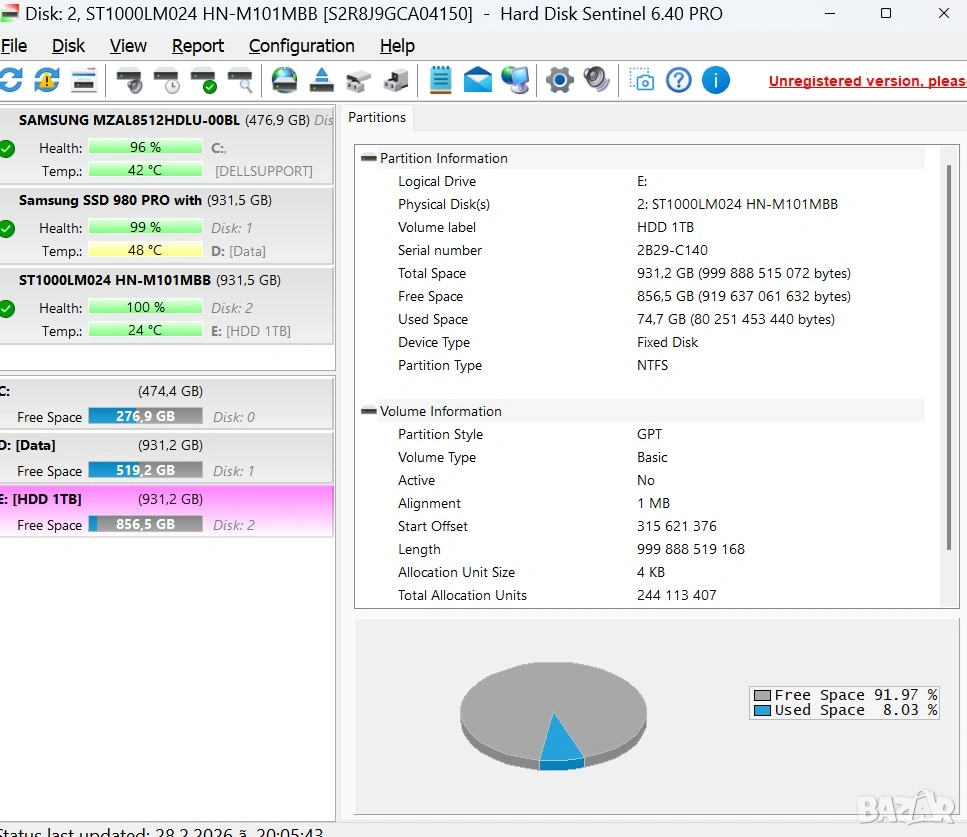Viewport: 967px width, 837px height.
Task: Click the speaker sound alert icon
Action: pyautogui.click(x=597, y=80)
